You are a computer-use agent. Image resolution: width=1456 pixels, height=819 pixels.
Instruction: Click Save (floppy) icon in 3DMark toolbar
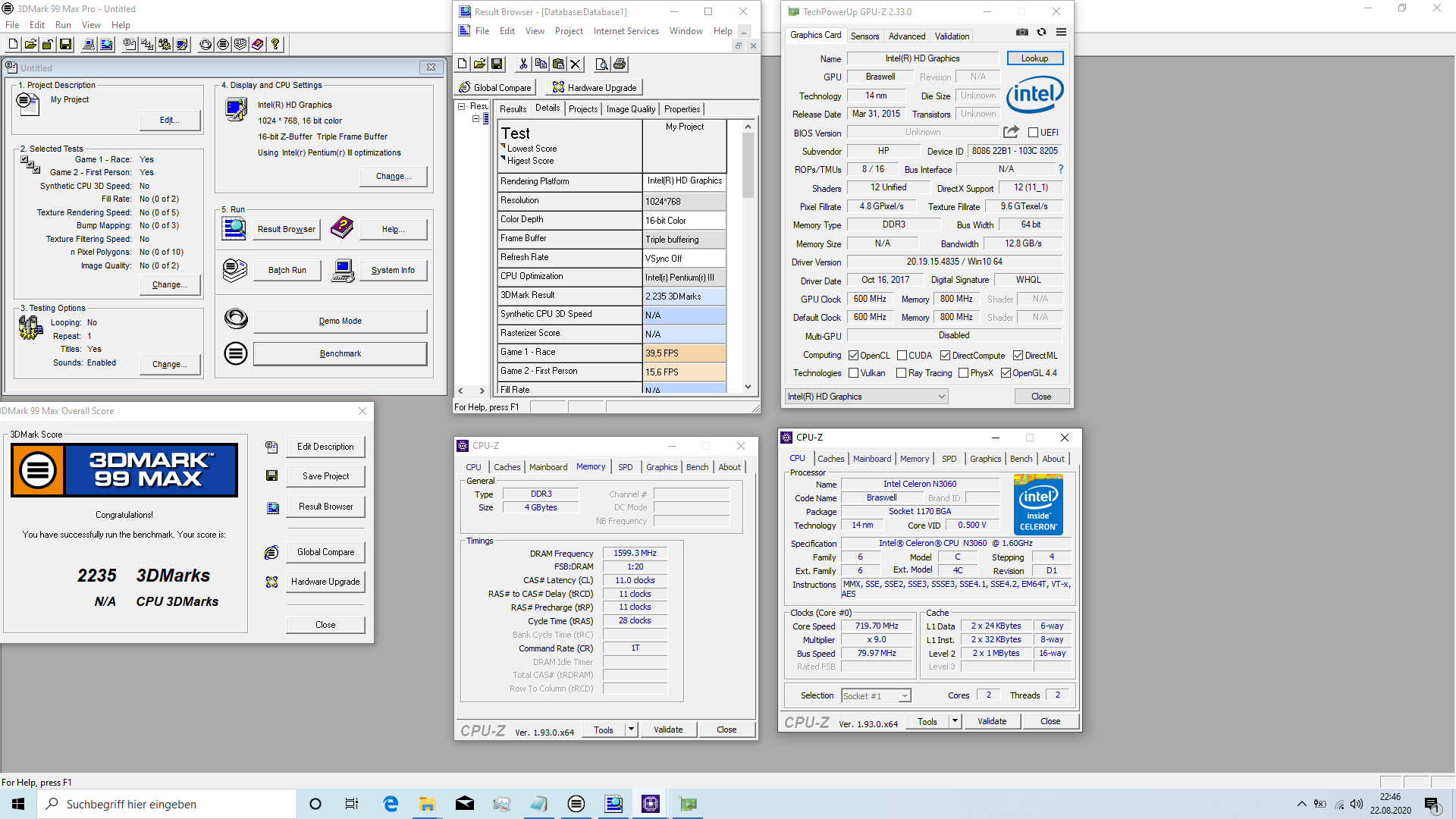[65, 45]
